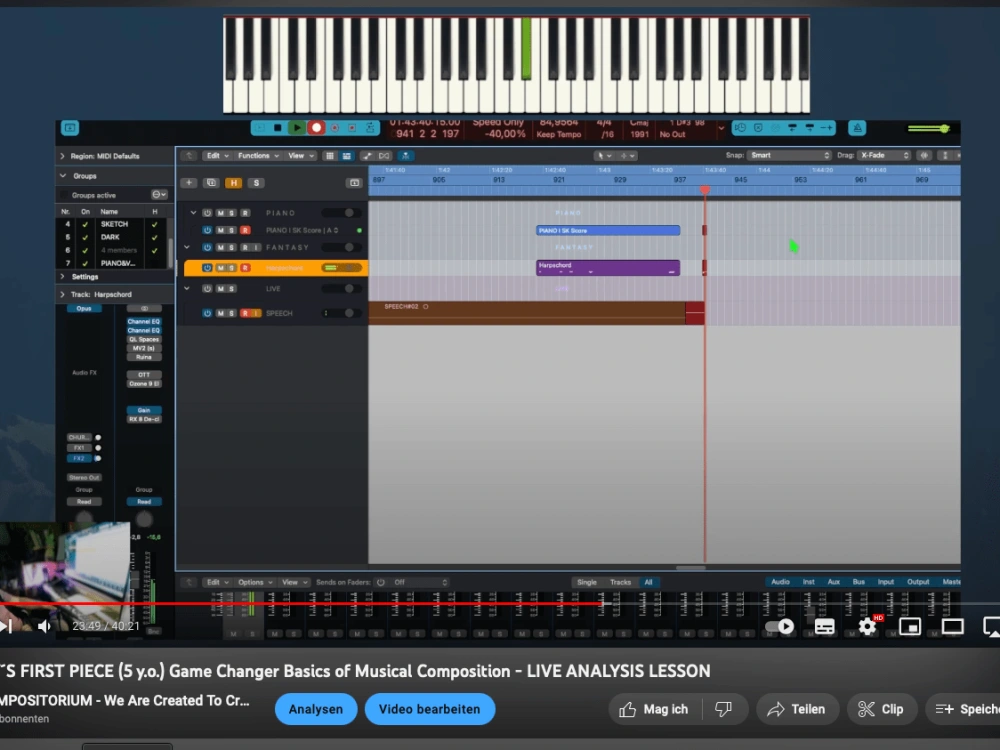Select the Harpsichord purple region

pos(608,268)
